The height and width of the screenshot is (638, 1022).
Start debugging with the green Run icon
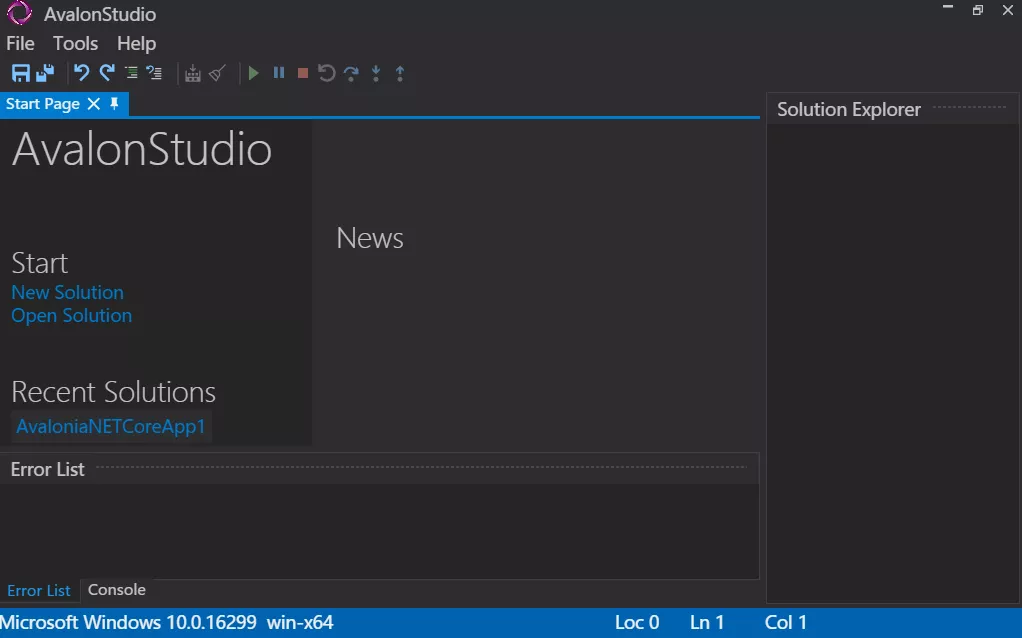[x=252, y=73]
